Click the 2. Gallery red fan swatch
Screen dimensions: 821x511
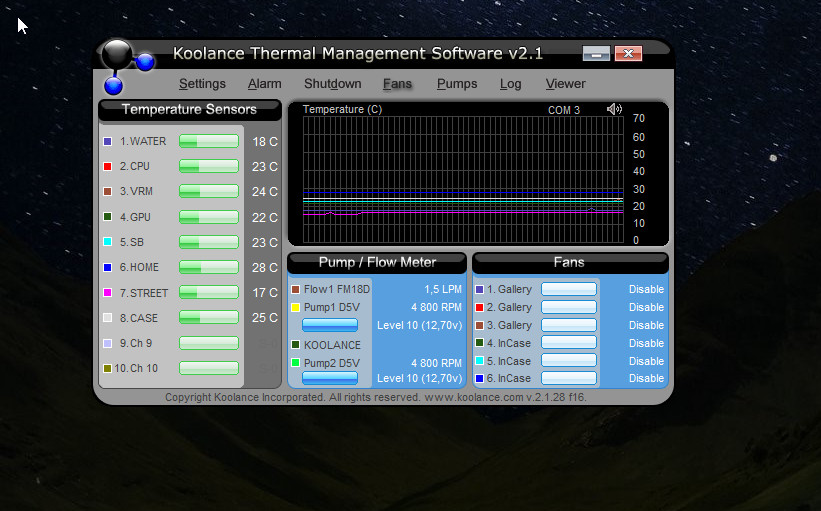tap(479, 307)
